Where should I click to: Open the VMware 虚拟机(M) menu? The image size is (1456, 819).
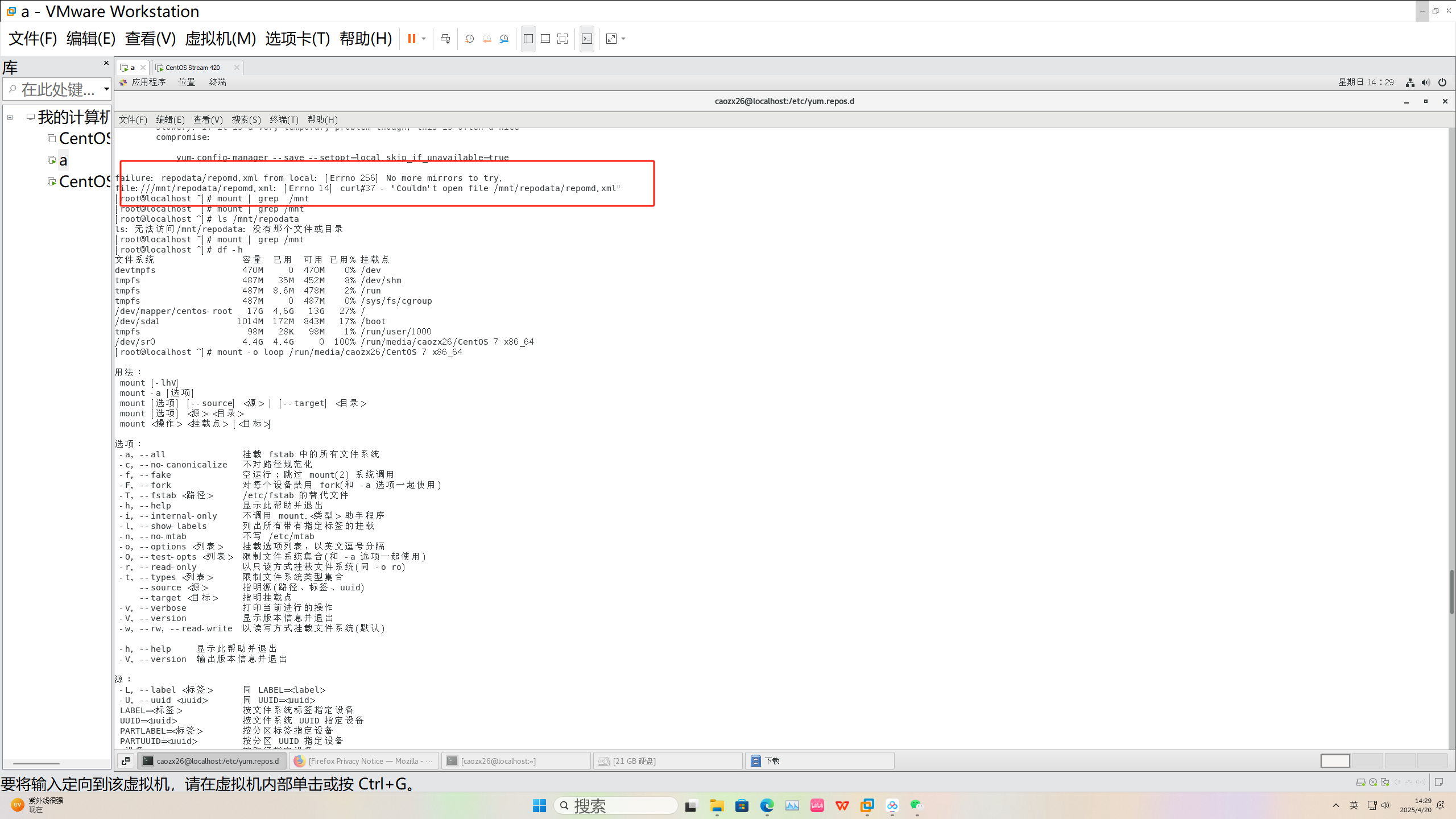(220, 39)
